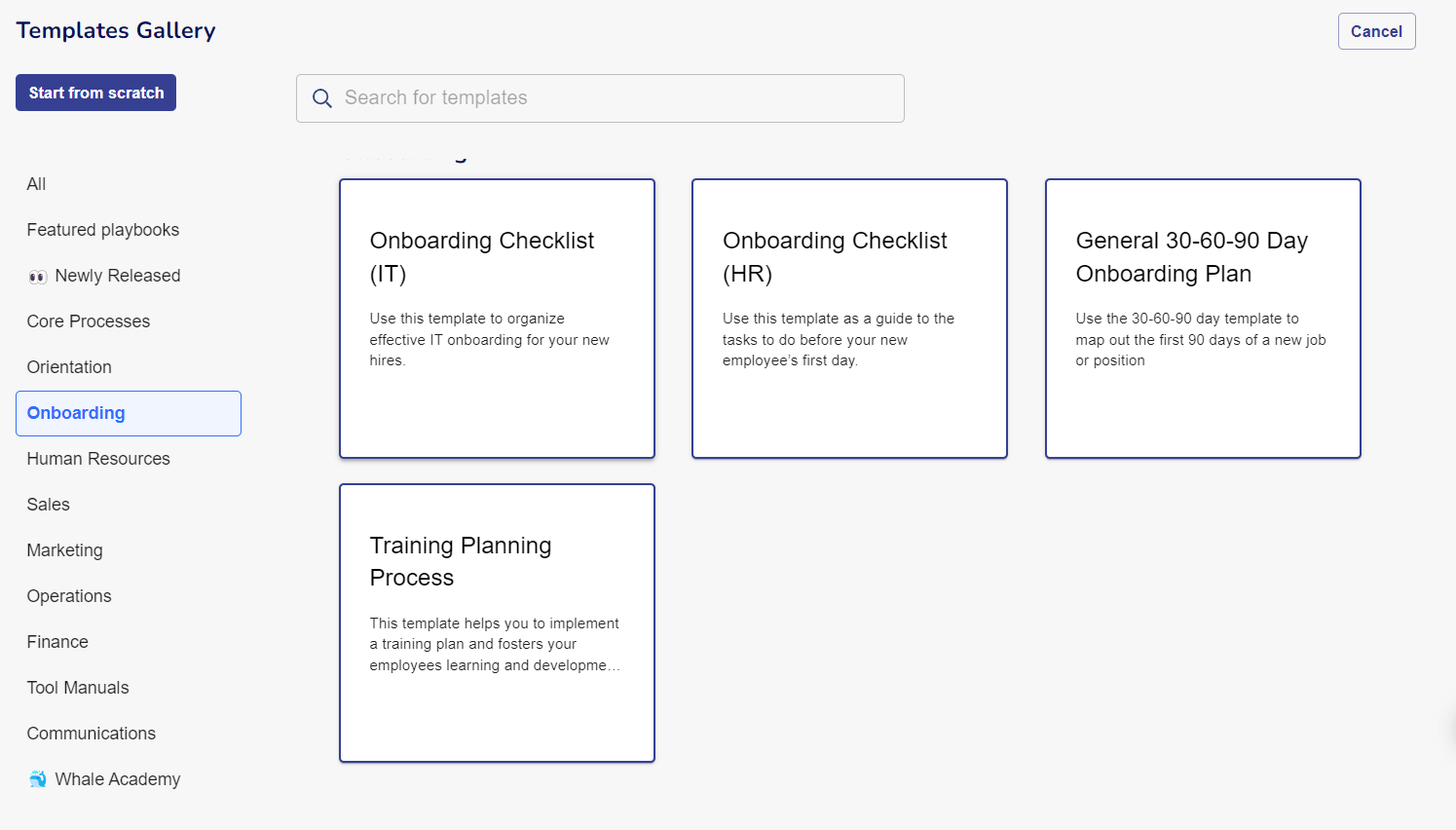
Task: Open the General 30-60-90 Day Onboarding Plan template
Action: pyautogui.click(x=1202, y=318)
